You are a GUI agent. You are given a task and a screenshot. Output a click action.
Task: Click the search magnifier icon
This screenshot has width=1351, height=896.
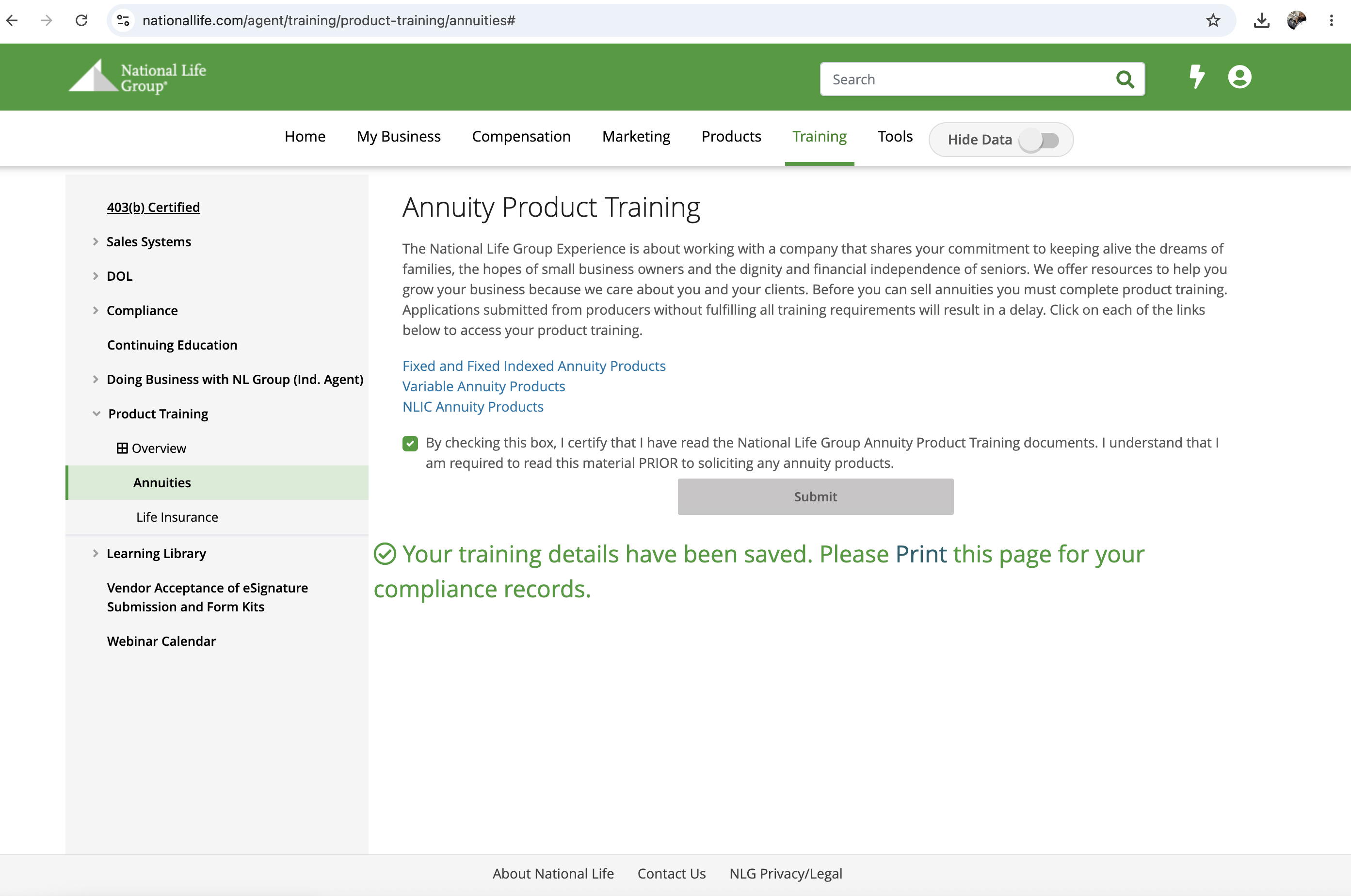(1125, 79)
